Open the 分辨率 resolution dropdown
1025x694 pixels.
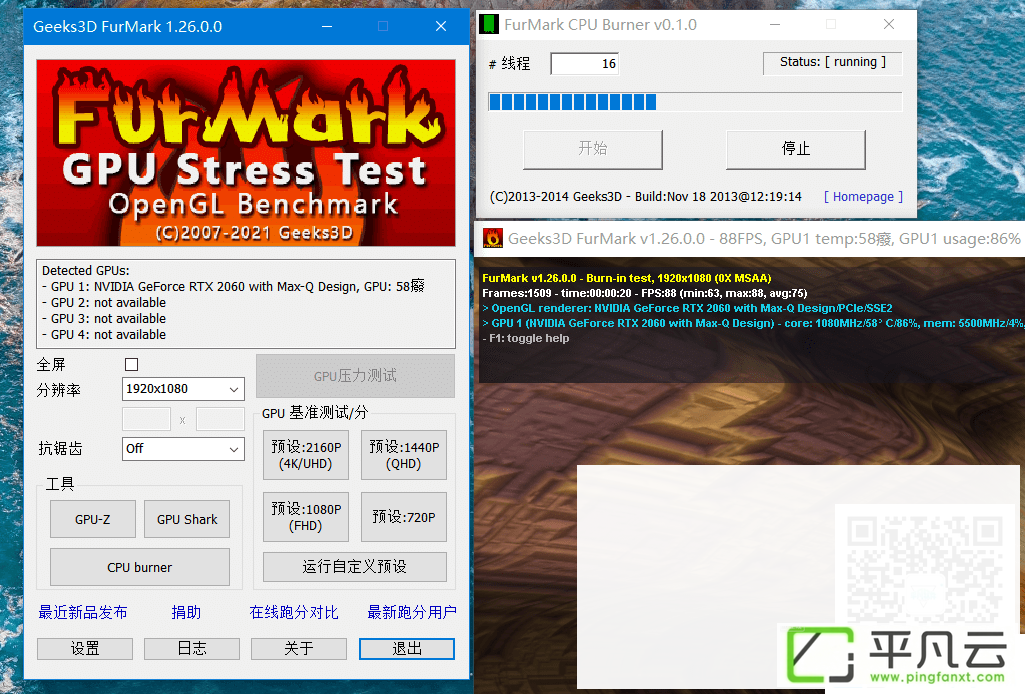tap(183, 389)
